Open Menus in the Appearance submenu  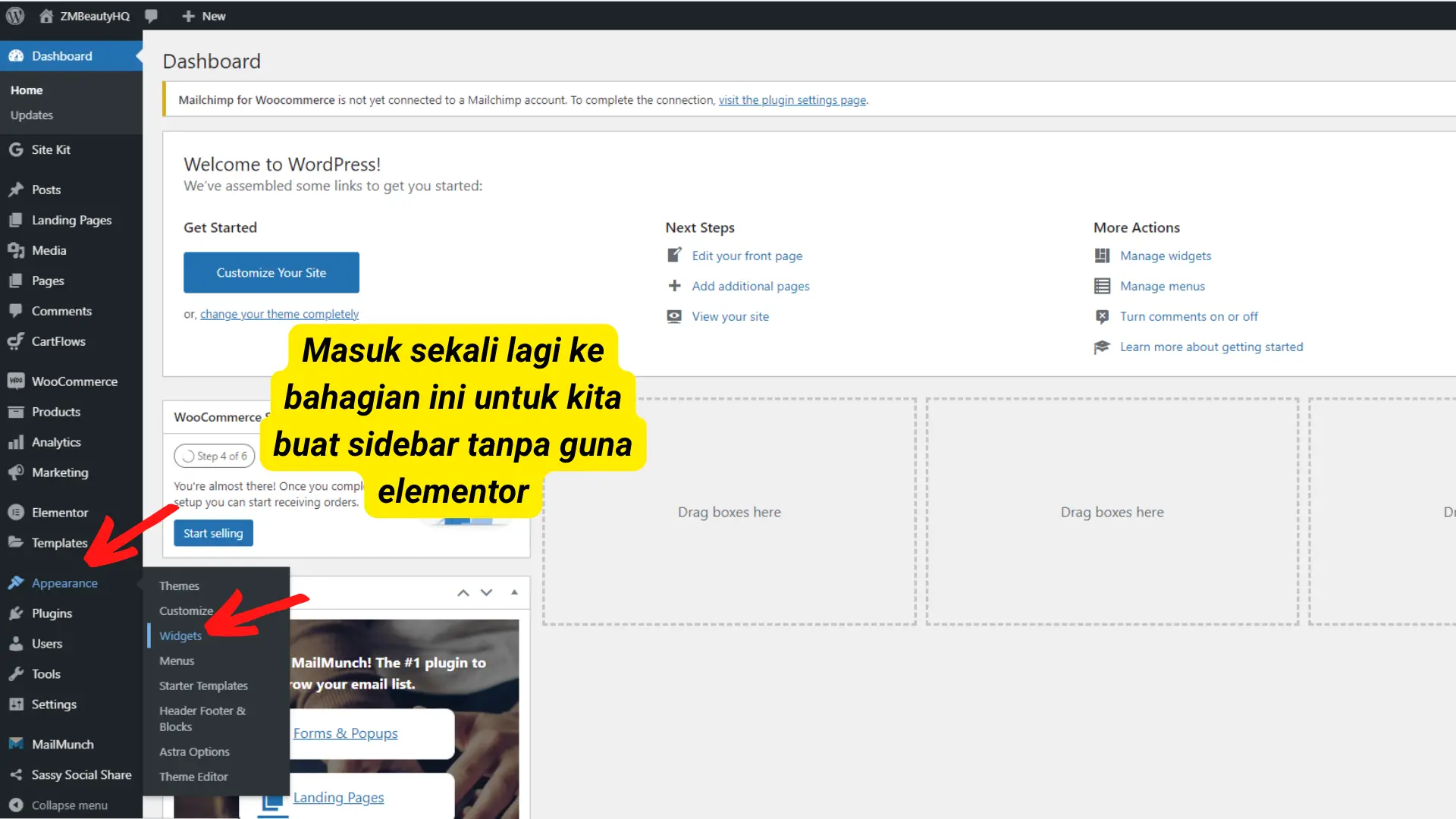click(x=177, y=661)
